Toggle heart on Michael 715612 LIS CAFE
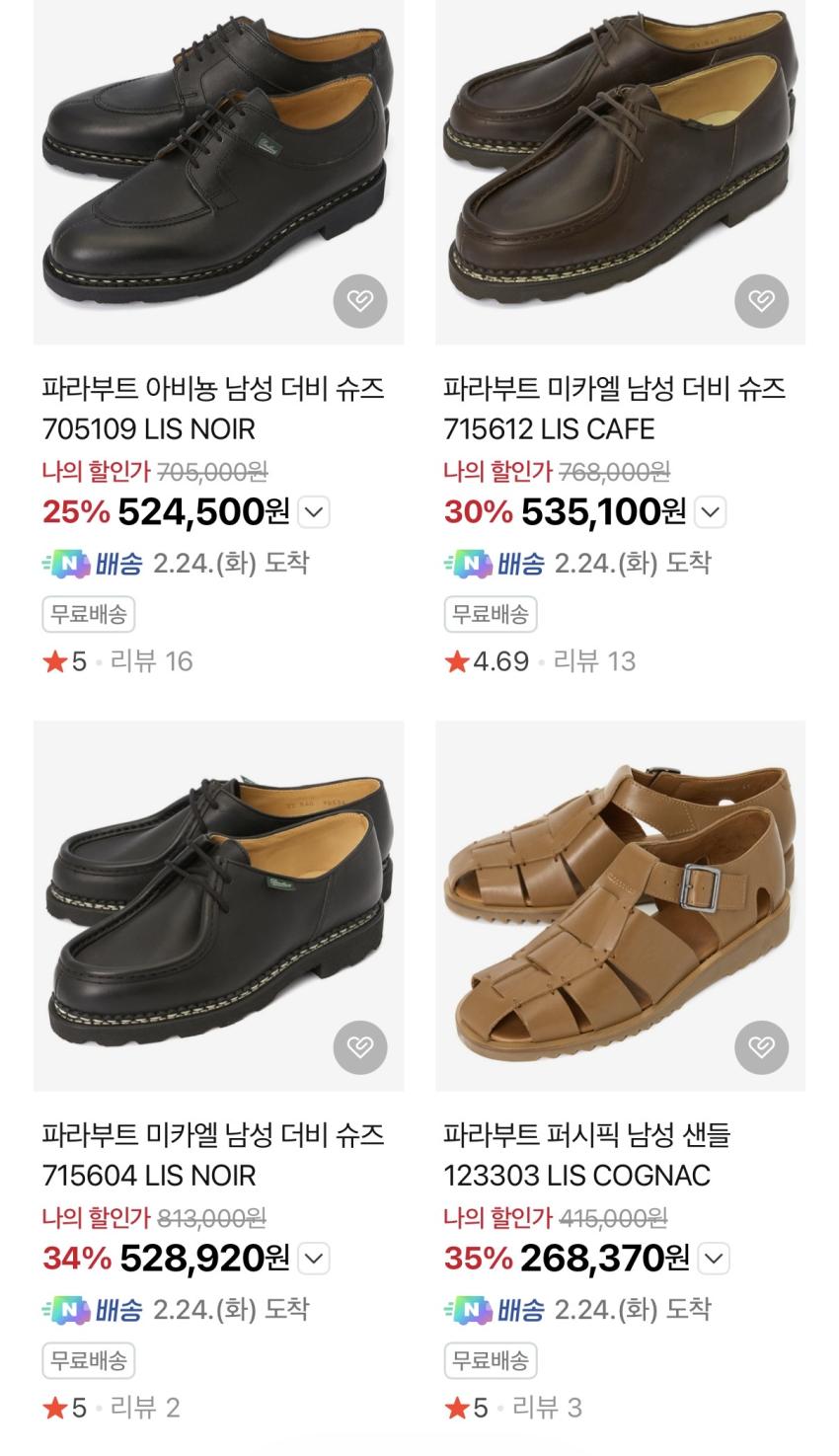 pyautogui.click(x=761, y=300)
